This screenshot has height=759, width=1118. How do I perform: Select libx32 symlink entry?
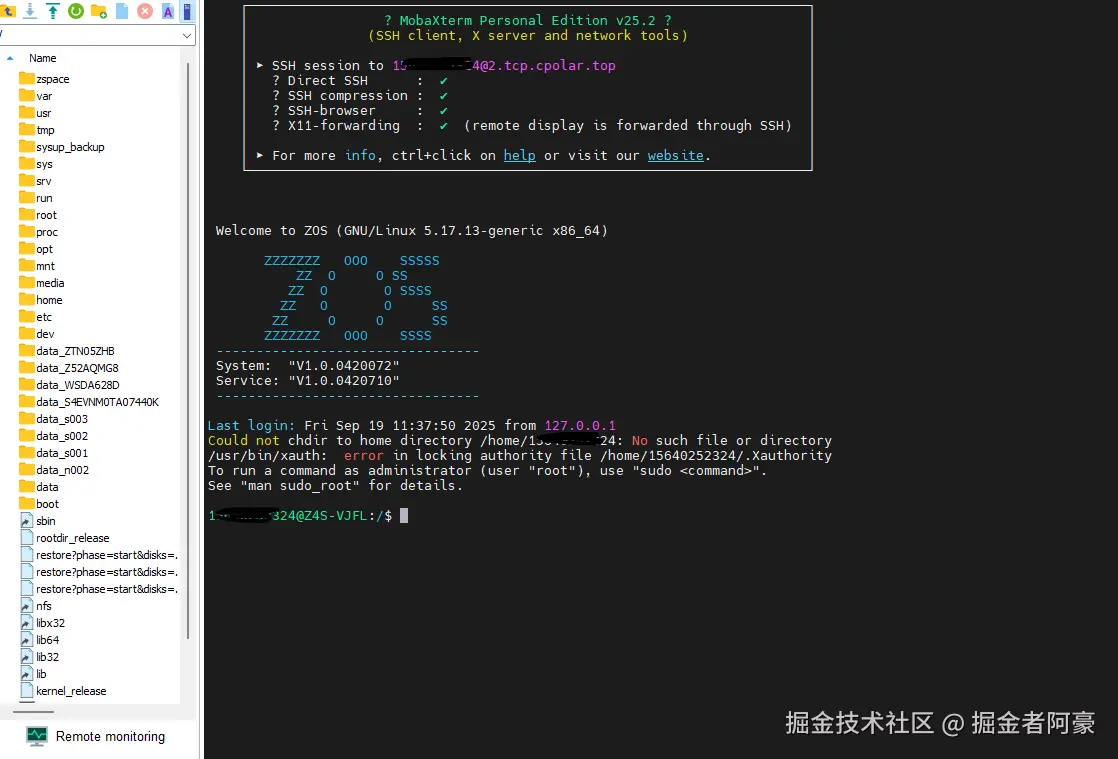click(x=43, y=623)
